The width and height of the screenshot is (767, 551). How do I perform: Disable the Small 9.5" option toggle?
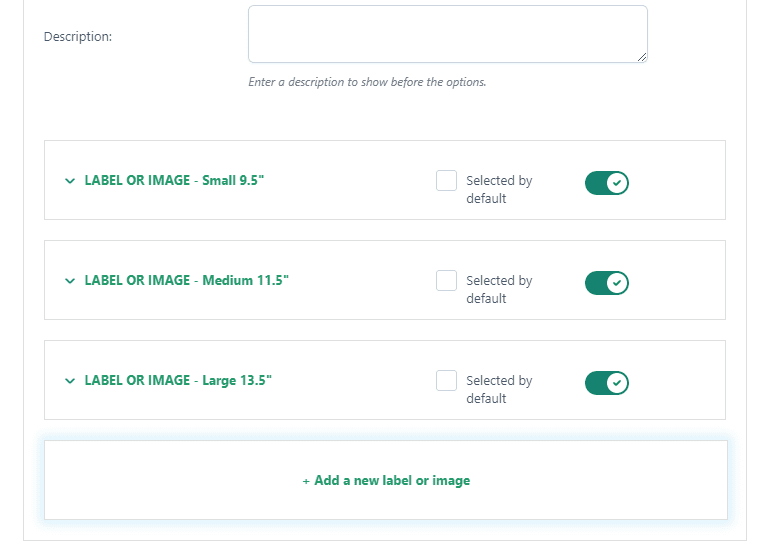[607, 183]
